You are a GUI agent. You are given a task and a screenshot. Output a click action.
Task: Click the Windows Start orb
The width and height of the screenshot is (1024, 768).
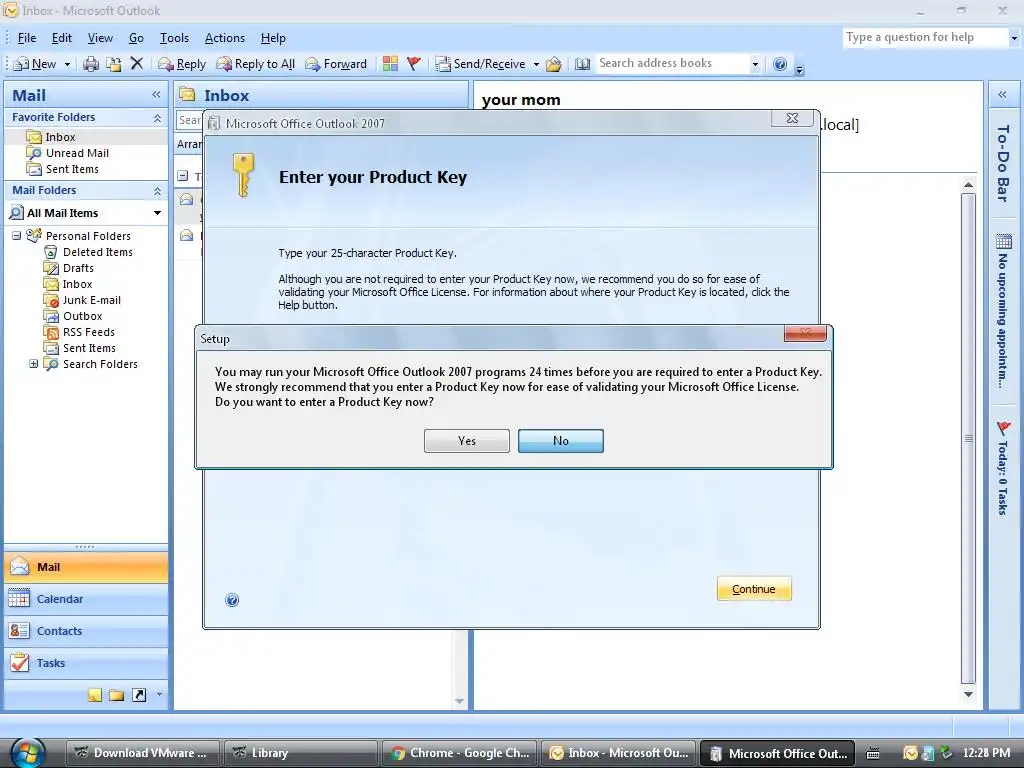(x=27, y=752)
